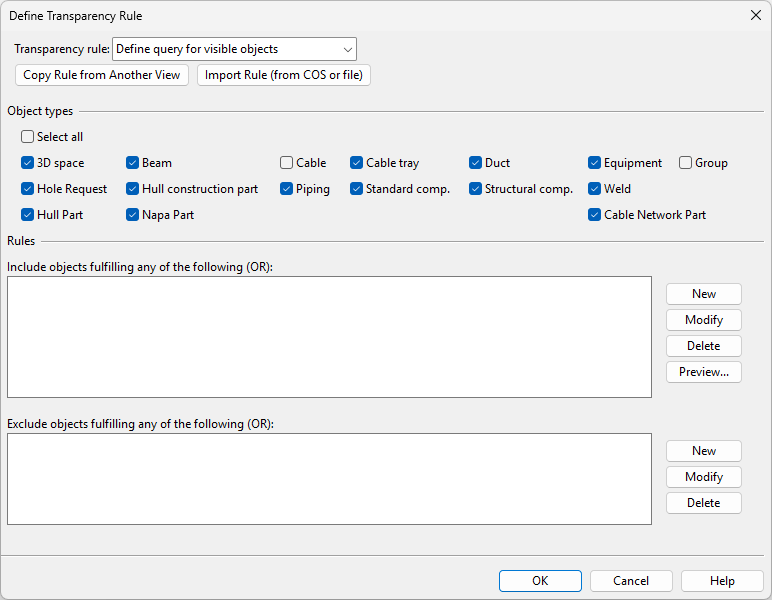Close the Define Transparency Rule dialog
The width and height of the screenshot is (772, 600).
pos(755,15)
